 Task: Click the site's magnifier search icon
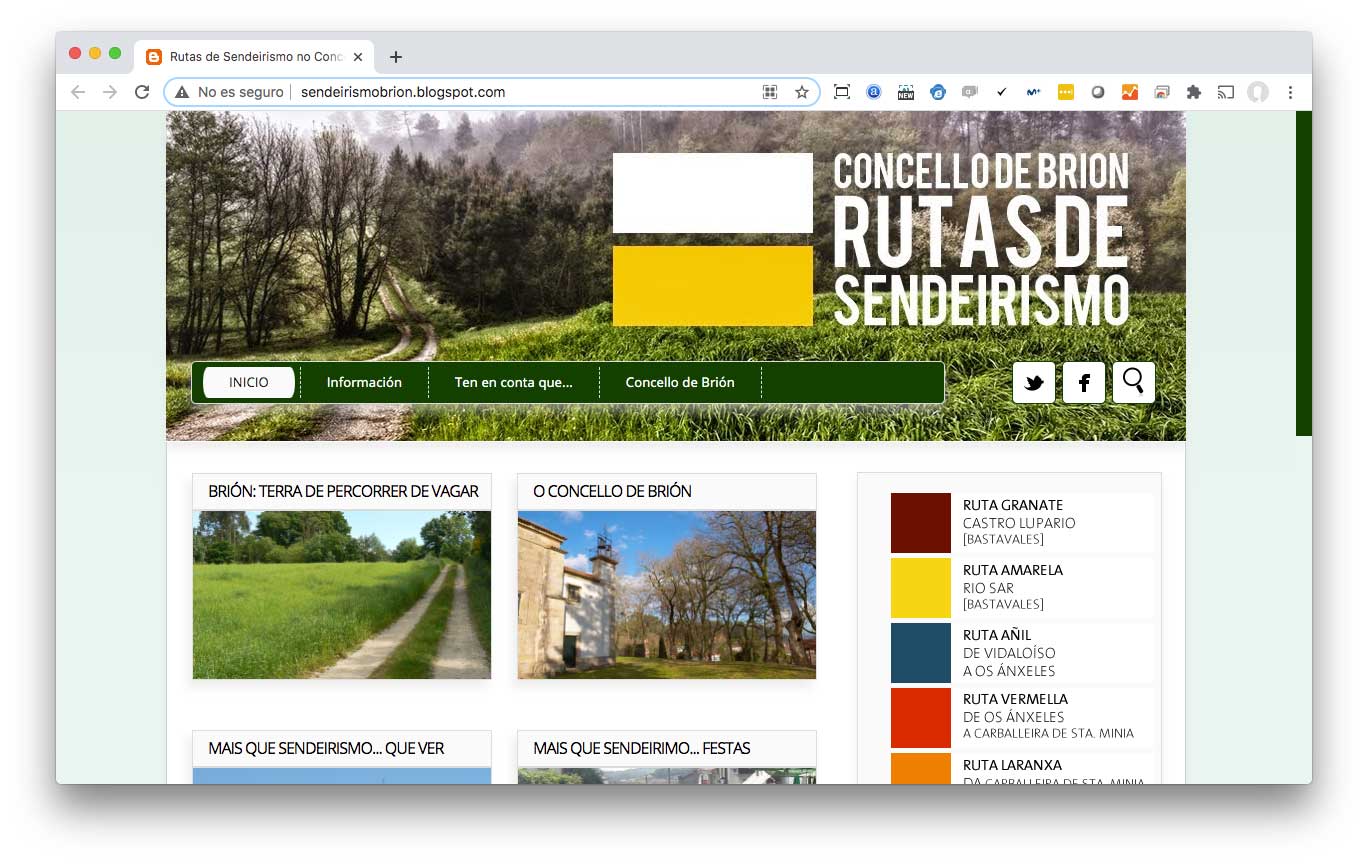coord(1134,383)
